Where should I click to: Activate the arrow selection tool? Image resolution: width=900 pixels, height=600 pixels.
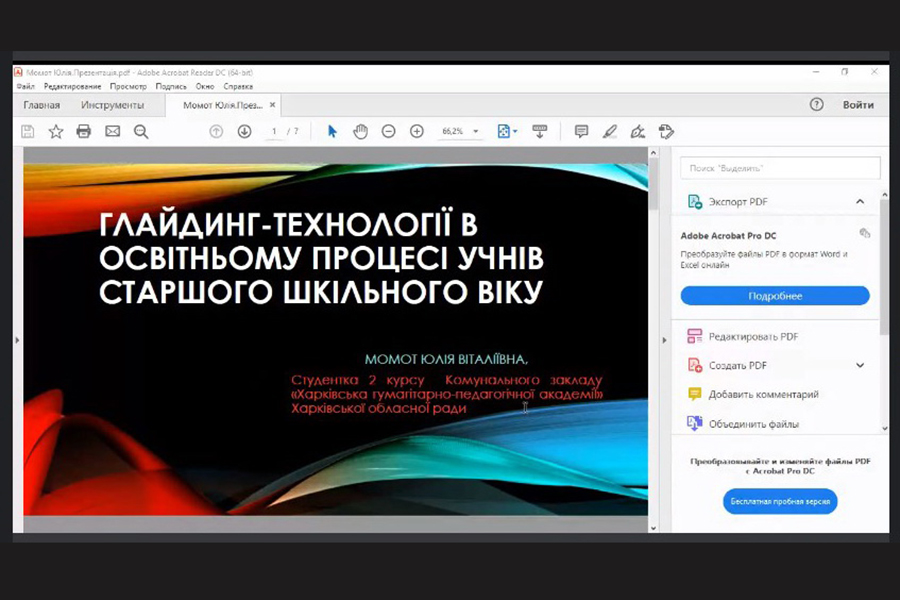(333, 131)
